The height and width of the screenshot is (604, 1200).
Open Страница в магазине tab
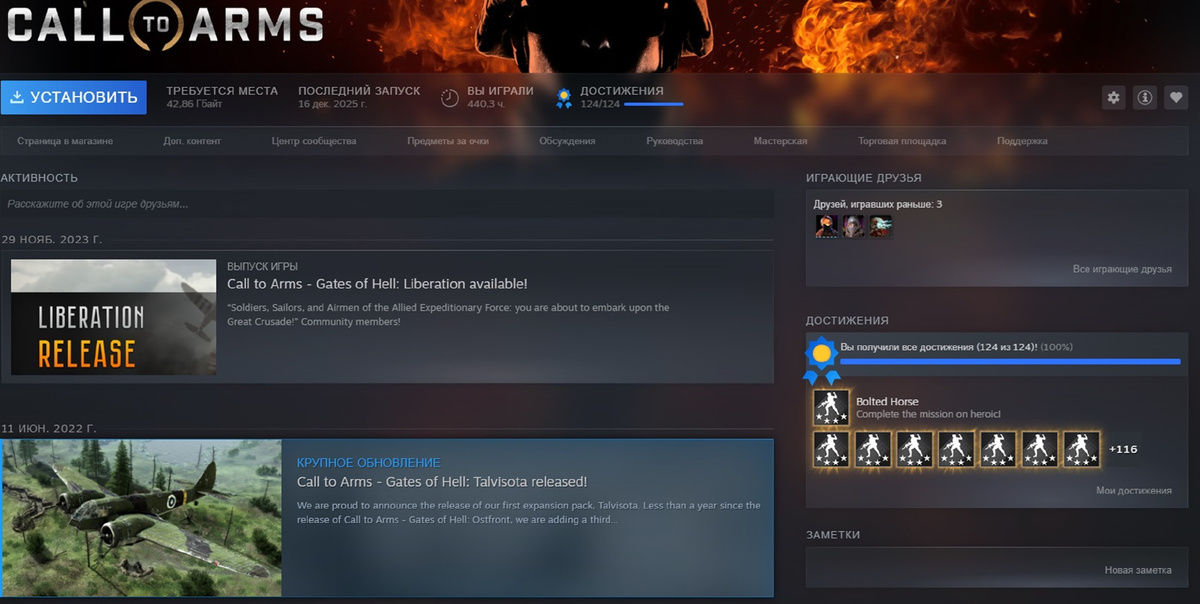pyautogui.click(x=65, y=141)
